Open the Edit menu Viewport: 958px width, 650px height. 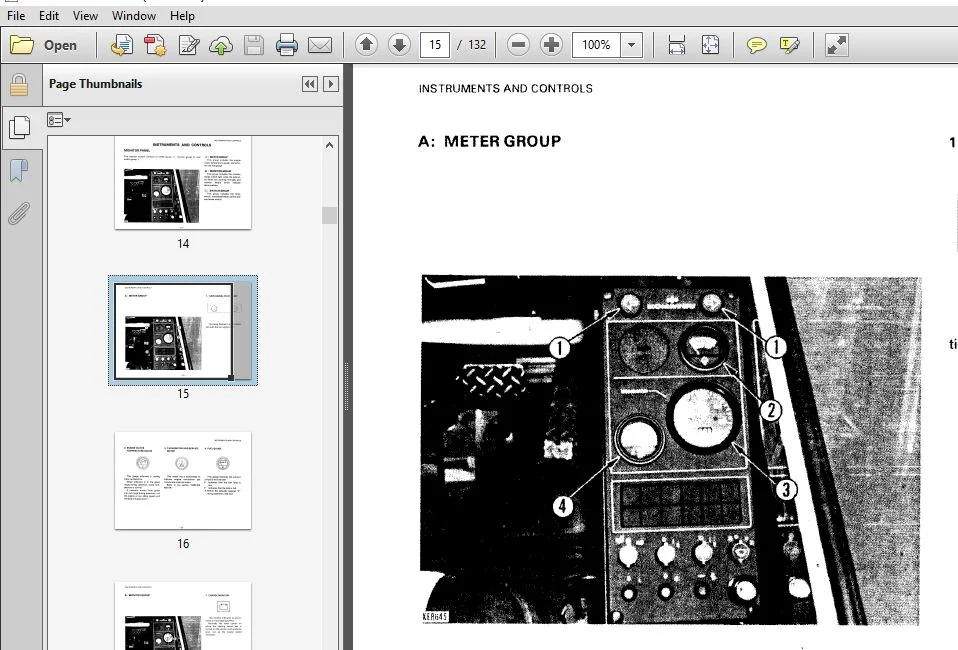[49, 15]
